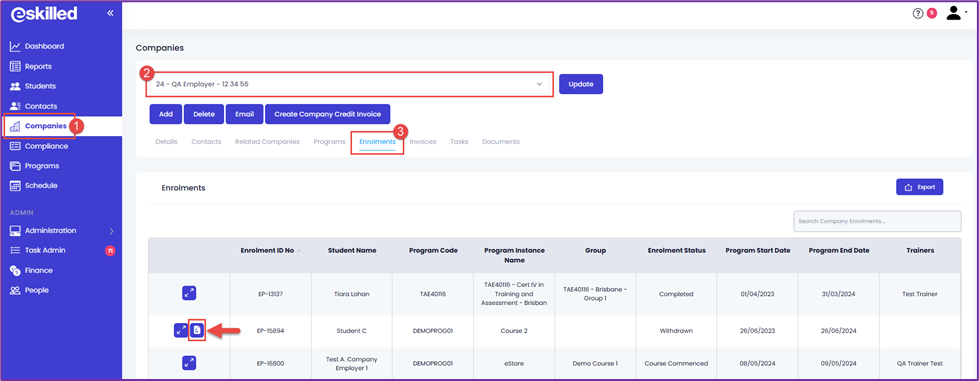Export the enrolments list
This screenshot has width=979, height=381.
[920, 187]
